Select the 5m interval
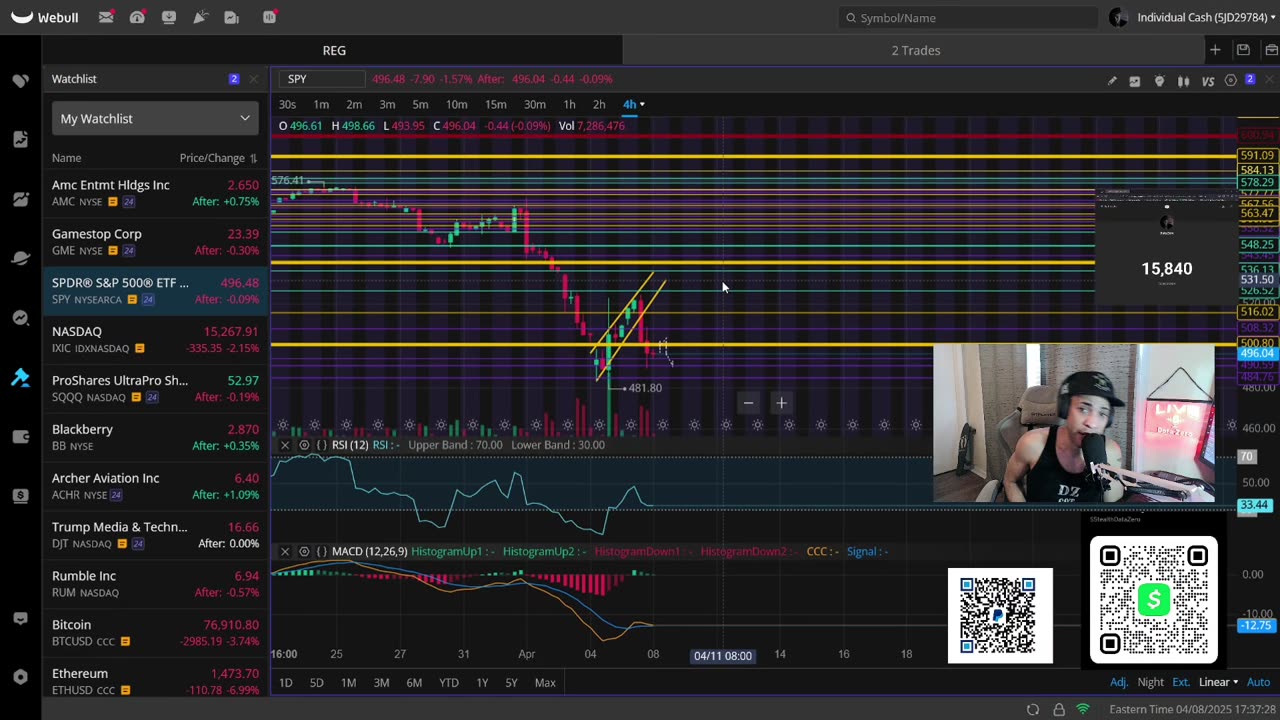Image resolution: width=1280 pixels, height=720 pixels. [x=420, y=104]
